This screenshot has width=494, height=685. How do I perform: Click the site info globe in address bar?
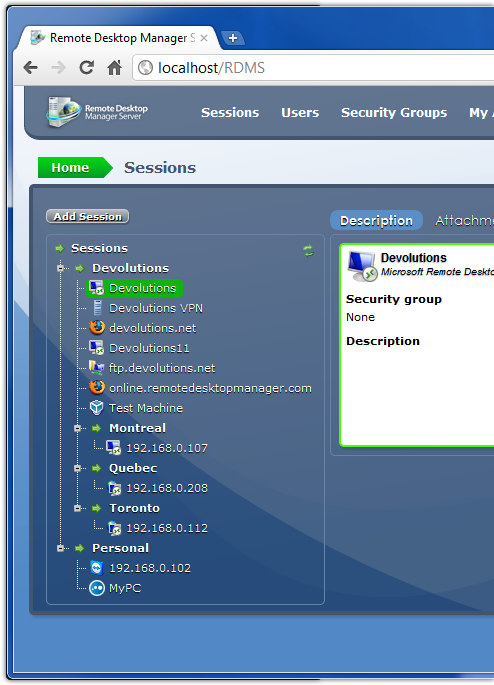pos(145,68)
